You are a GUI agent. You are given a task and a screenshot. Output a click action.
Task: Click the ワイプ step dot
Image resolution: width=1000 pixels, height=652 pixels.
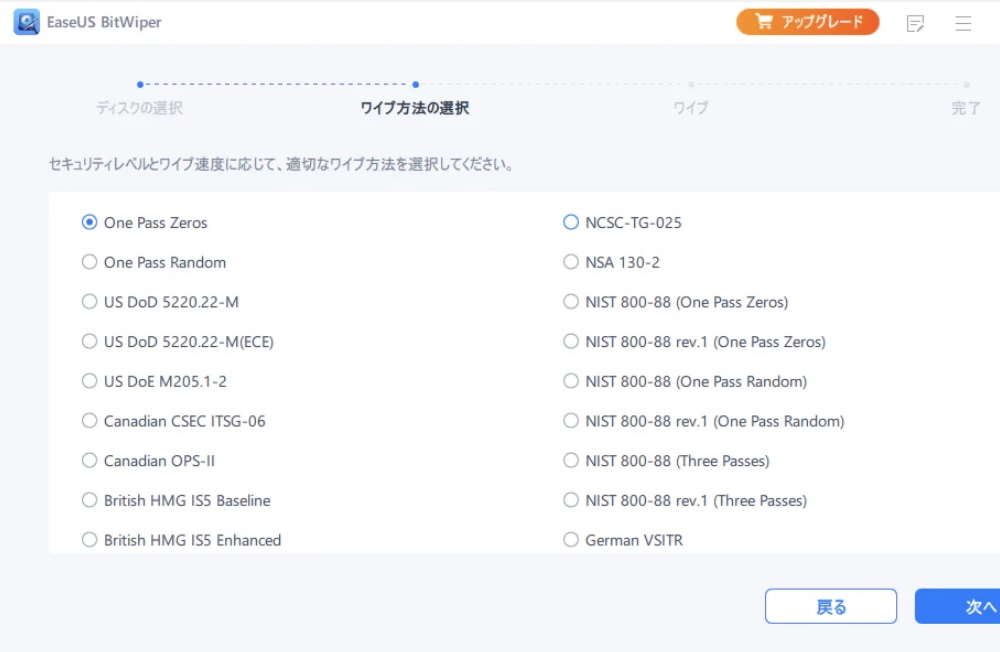tap(690, 85)
